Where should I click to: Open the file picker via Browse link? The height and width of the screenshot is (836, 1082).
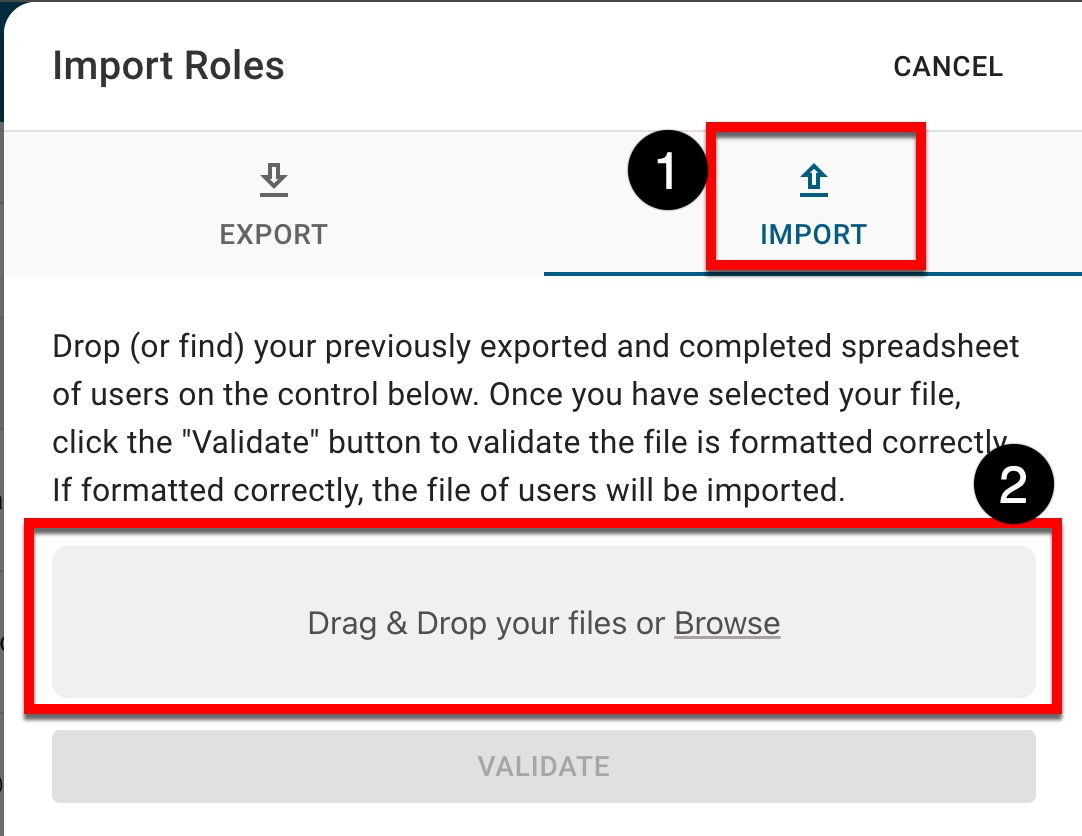(x=727, y=624)
